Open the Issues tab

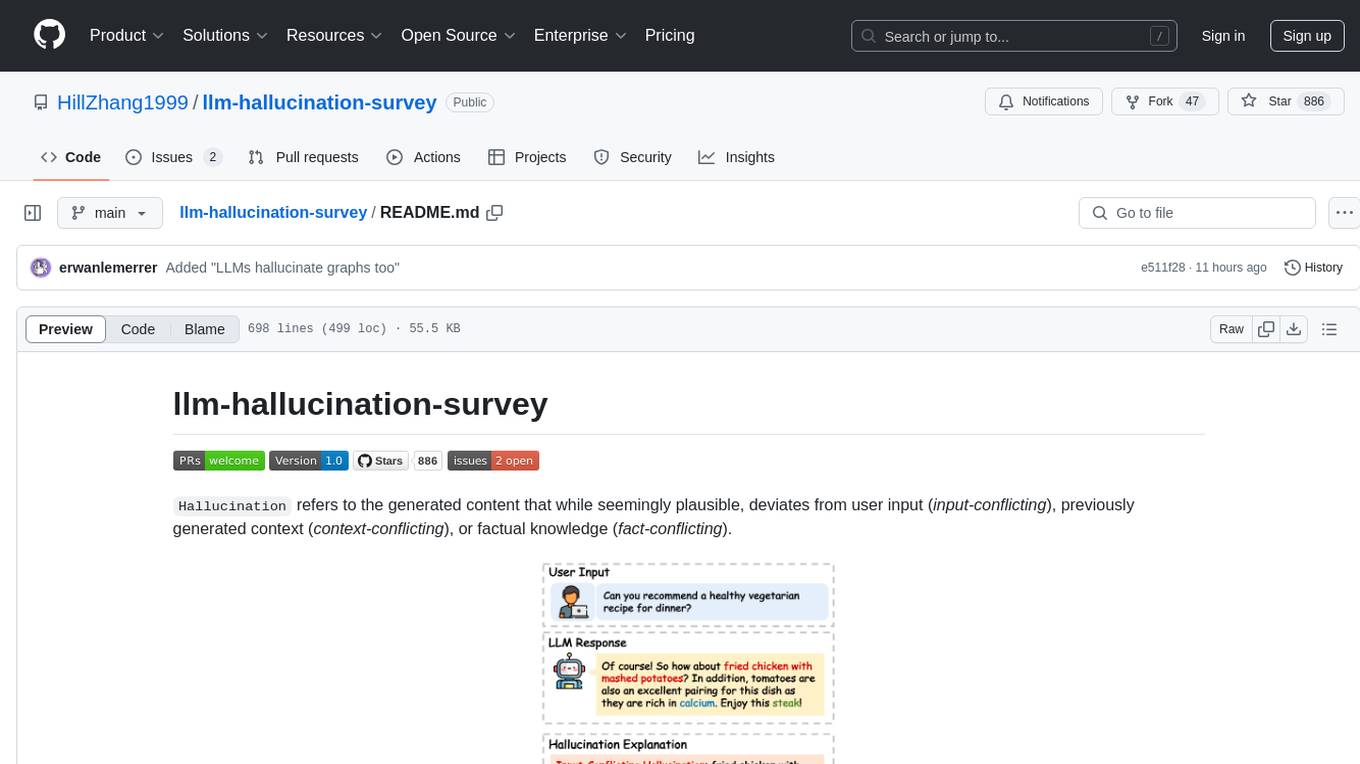(173, 157)
